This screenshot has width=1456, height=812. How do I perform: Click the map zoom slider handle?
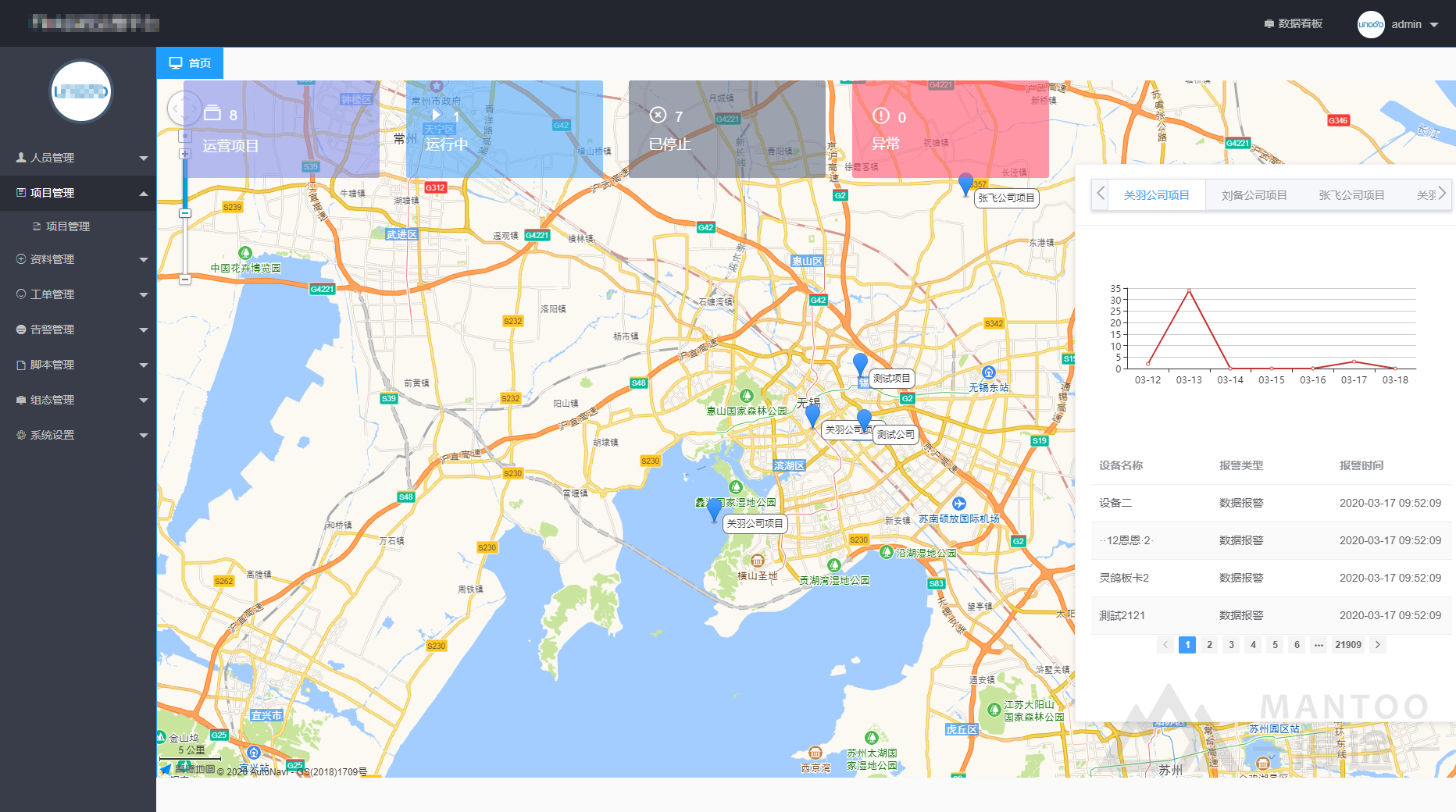(x=185, y=213)
